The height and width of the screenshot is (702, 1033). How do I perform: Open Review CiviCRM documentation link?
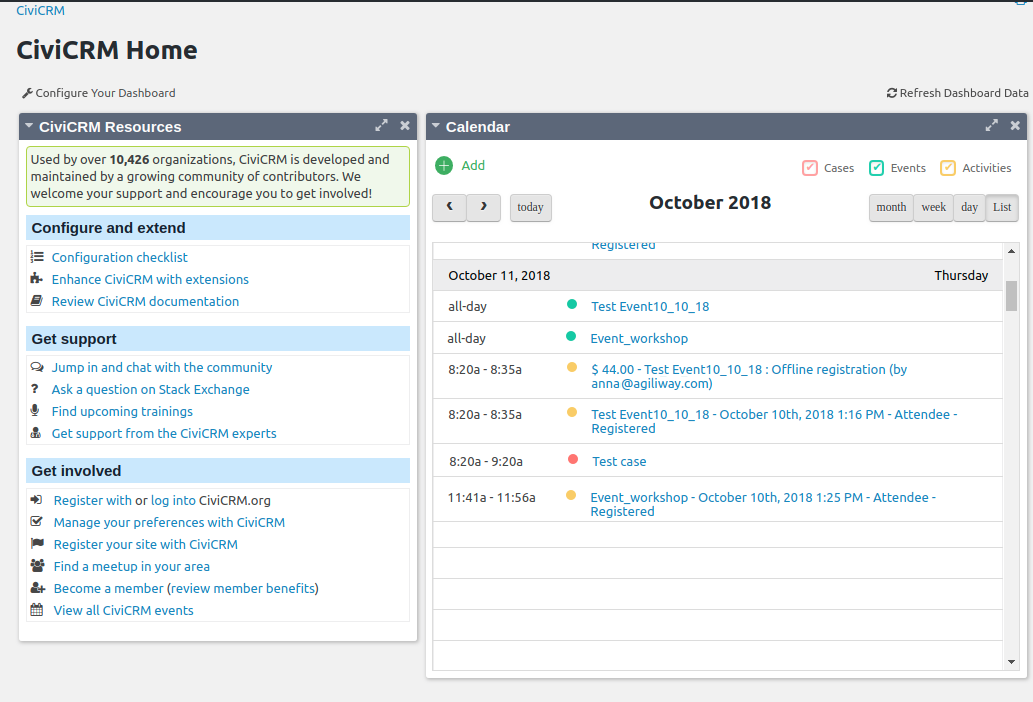point(145,302)
